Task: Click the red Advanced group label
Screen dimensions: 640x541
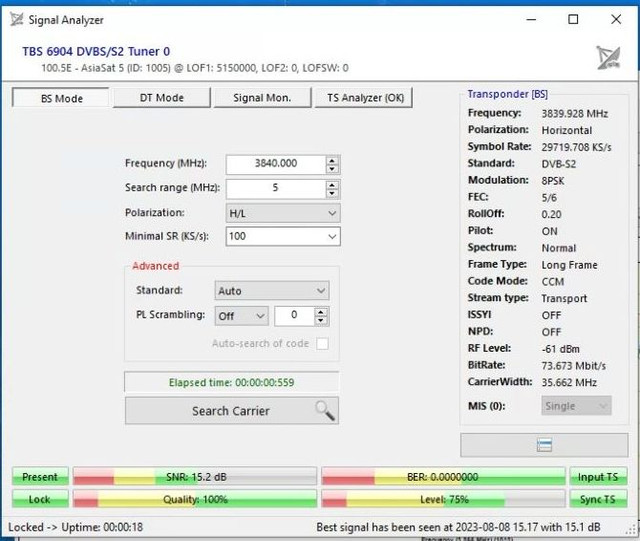Action: point(156,266)
